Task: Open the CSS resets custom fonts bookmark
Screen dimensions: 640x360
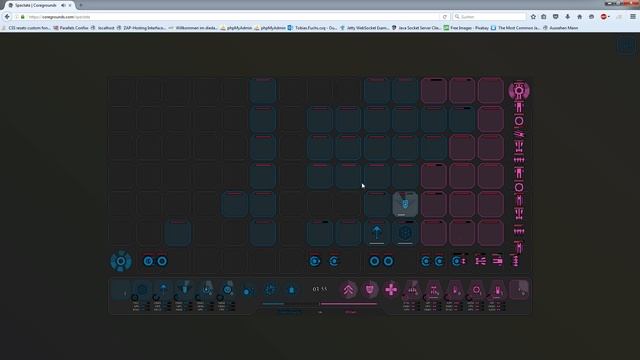Action: [x=26, y=28]
